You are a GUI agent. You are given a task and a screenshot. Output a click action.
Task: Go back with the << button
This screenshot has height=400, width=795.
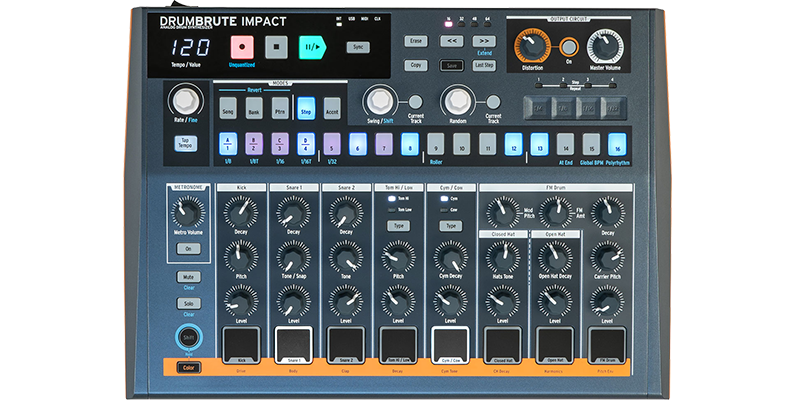[451, 41]
